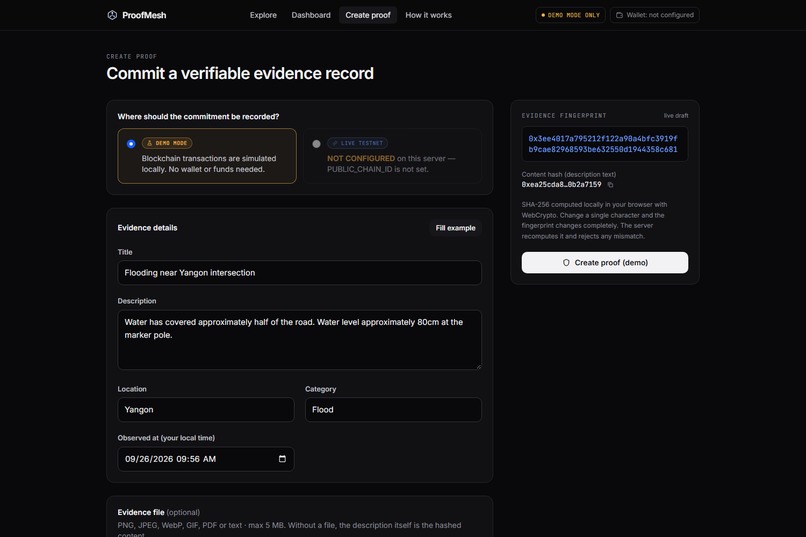Click into the Description textarea
The width and height of the screenshot is (806, 537).
(299, 340)
